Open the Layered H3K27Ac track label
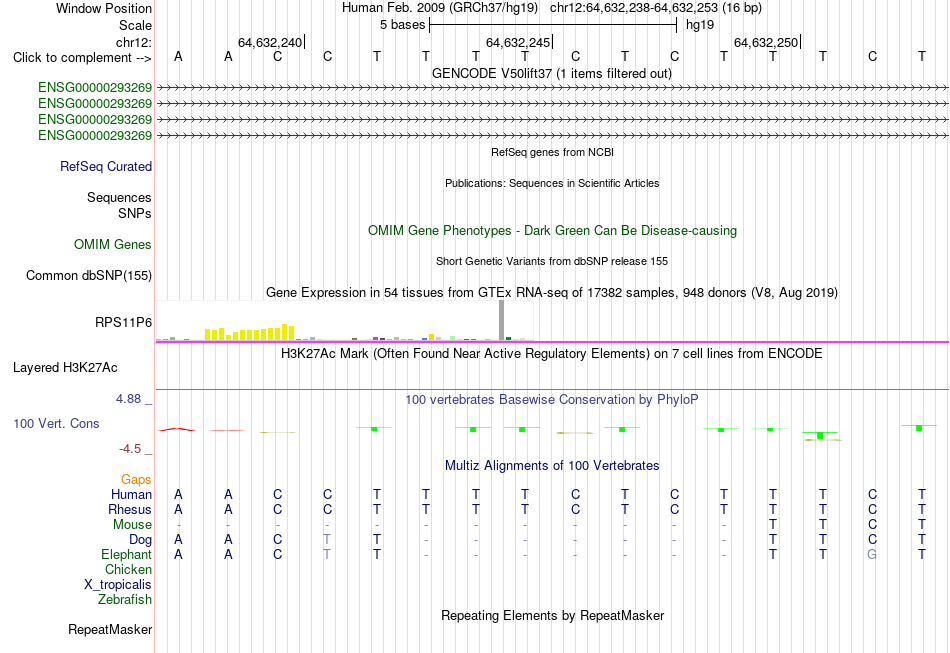This screenshot has height=653, width=950. (x=65, y=368)
